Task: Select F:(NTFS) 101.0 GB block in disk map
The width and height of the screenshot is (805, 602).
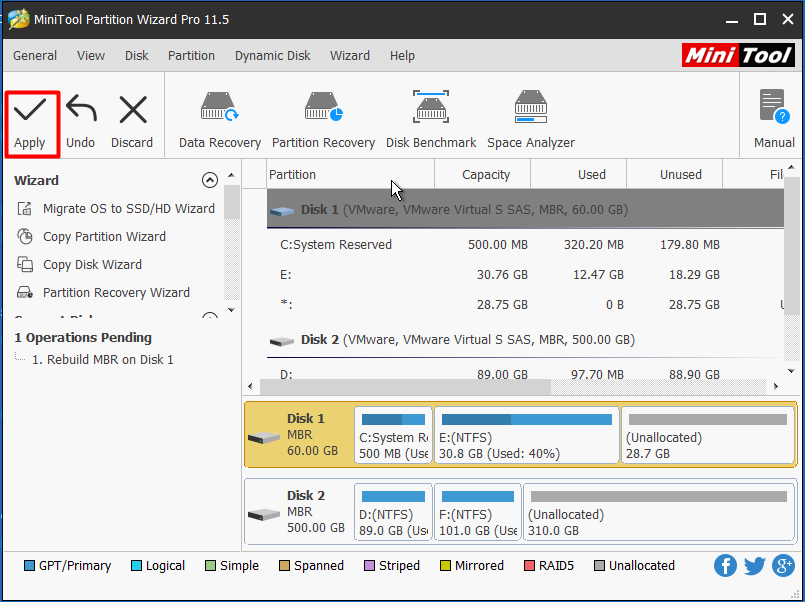Action: [x=478, y=511]
